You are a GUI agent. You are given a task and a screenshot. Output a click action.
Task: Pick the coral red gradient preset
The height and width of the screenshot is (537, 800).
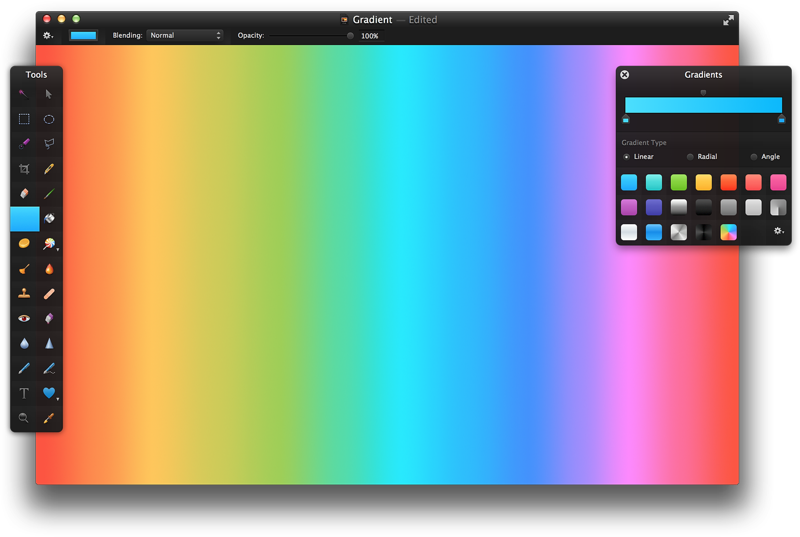coord(753,182)
